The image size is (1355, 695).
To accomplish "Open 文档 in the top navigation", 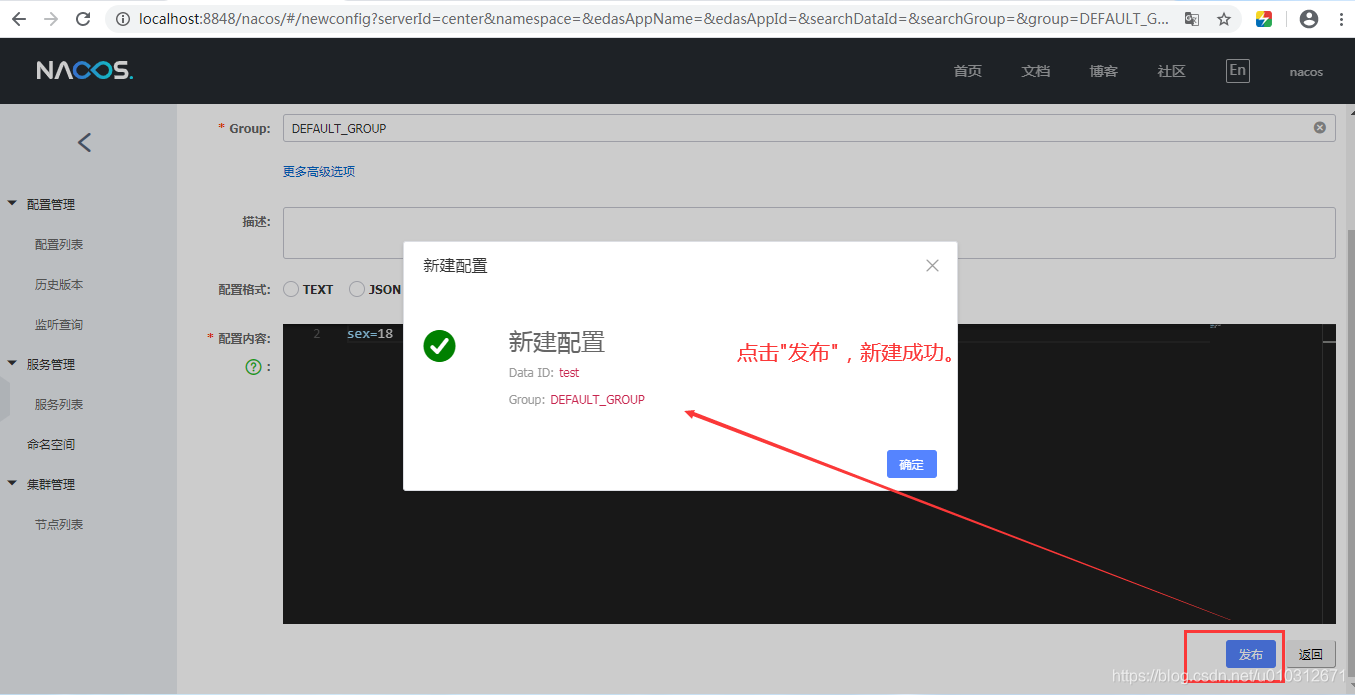I will click(x=1035, y=71).
